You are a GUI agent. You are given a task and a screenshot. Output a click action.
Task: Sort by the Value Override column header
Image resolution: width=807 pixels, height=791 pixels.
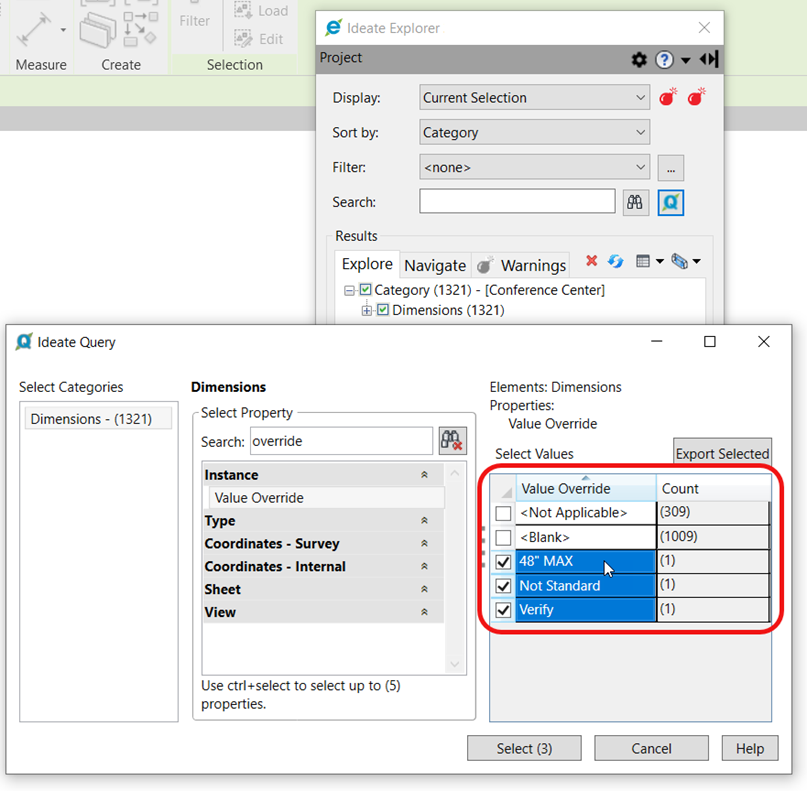[586, 488]
